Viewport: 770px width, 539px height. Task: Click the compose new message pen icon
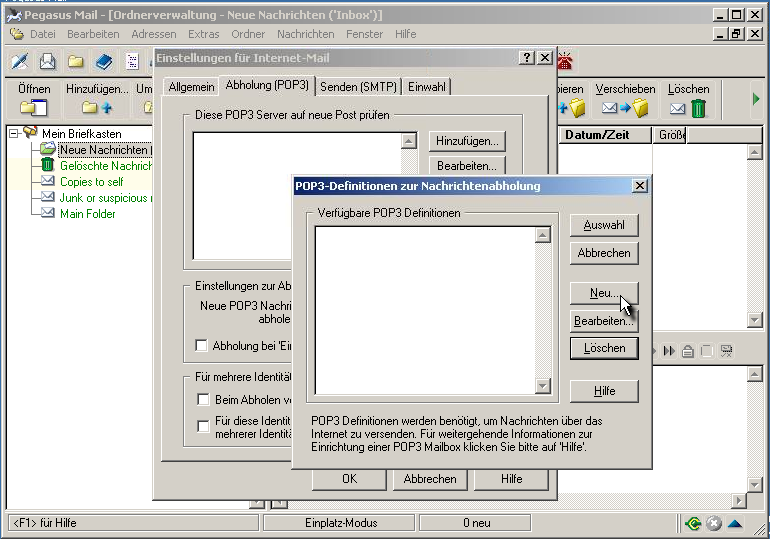[x=20, y=62]
